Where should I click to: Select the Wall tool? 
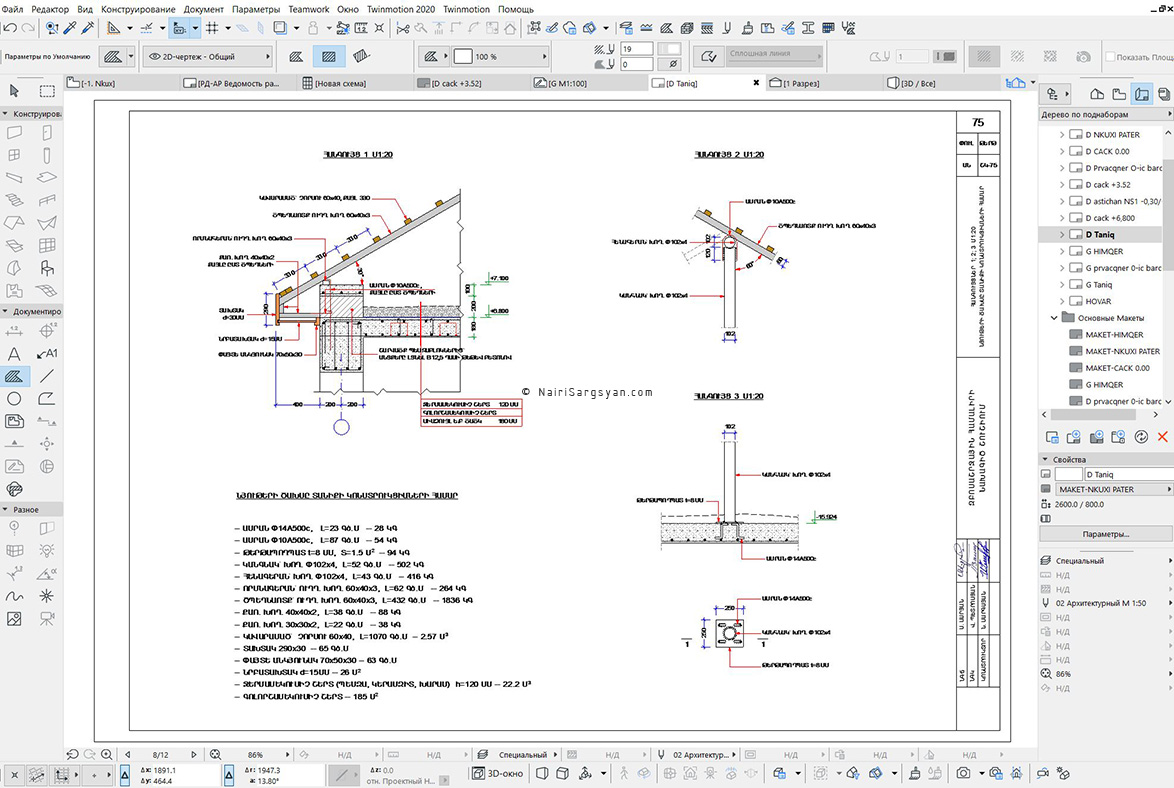point(14,133)
